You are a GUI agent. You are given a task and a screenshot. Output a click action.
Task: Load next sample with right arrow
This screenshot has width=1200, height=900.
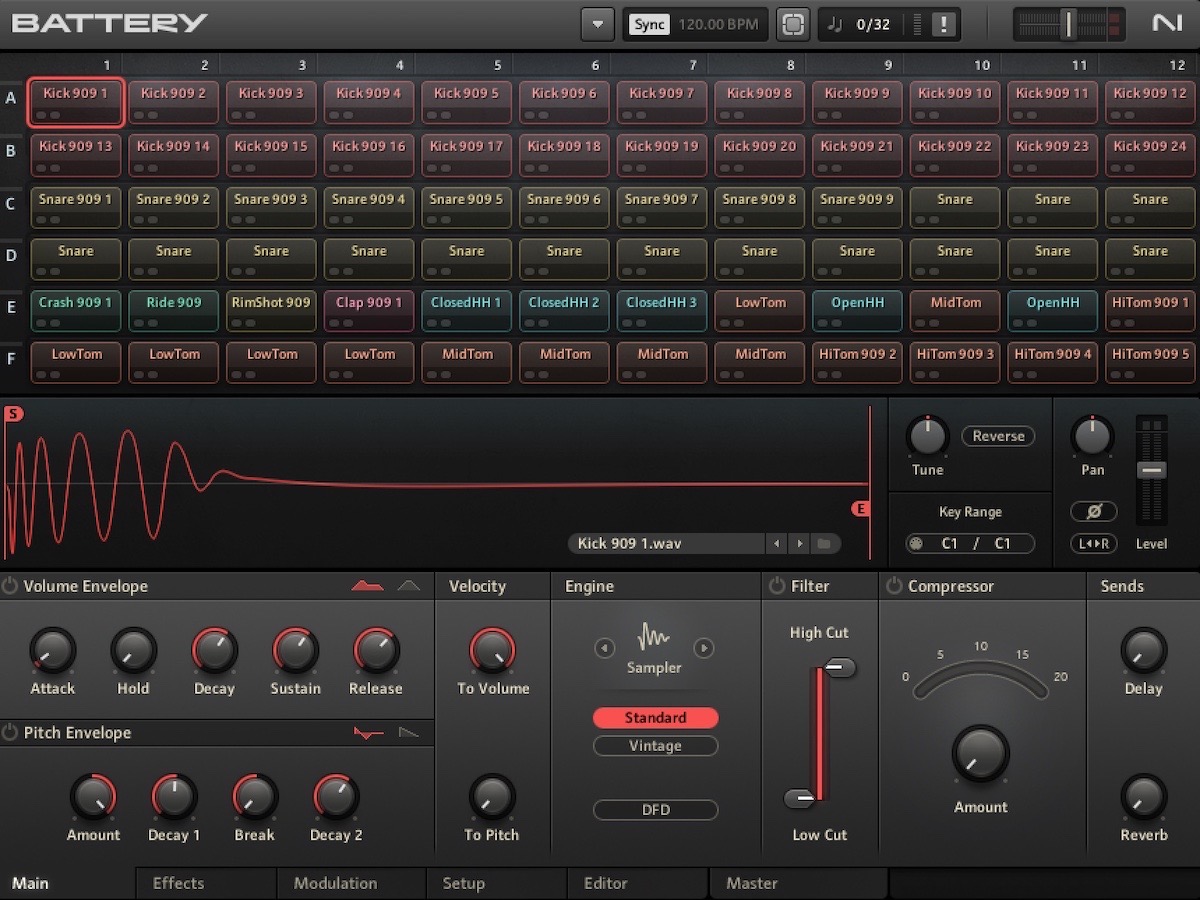pos(799,544)
